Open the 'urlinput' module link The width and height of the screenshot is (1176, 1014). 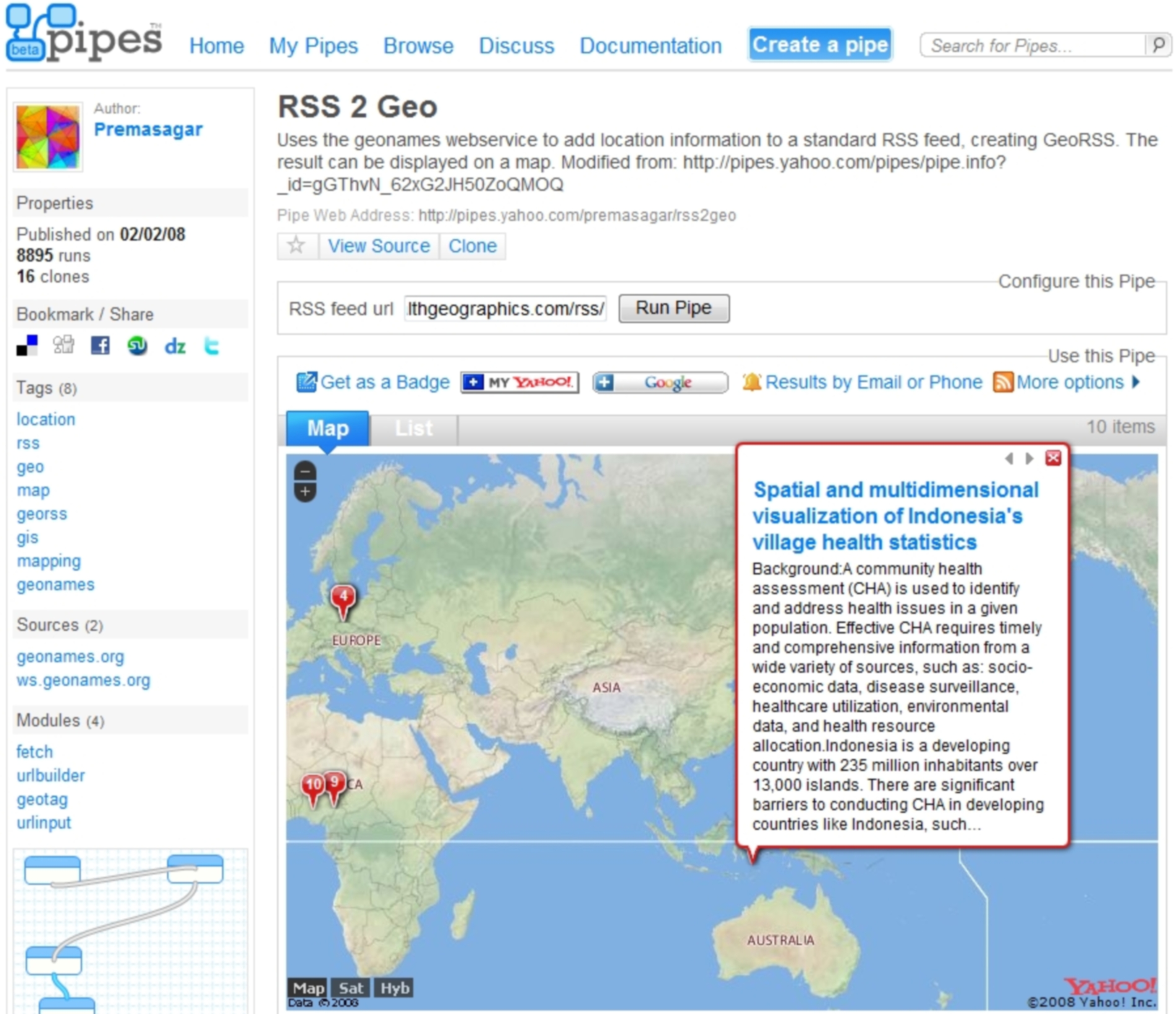[x=44, y=823]
